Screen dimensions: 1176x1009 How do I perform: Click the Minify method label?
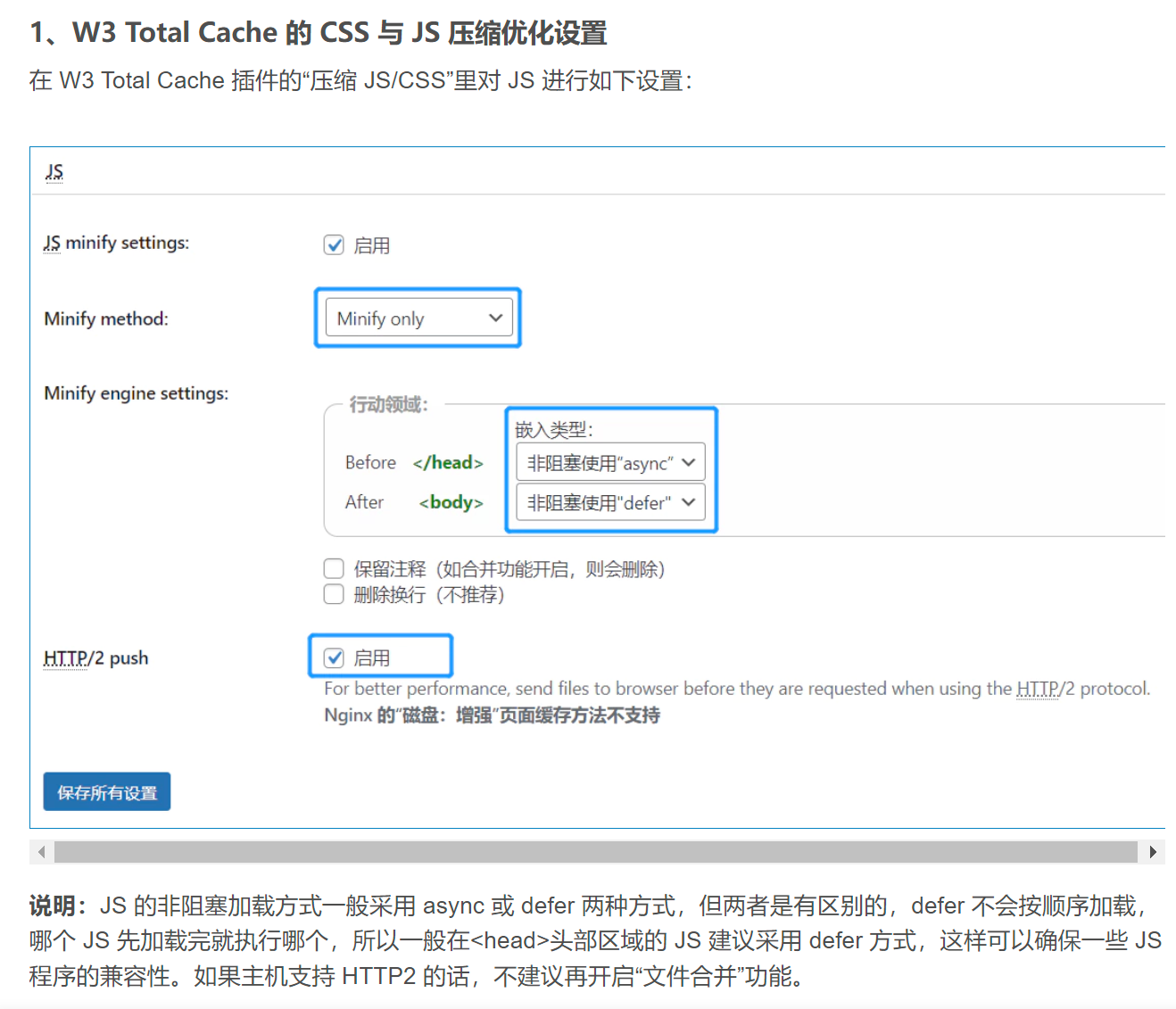coord(106,318)
